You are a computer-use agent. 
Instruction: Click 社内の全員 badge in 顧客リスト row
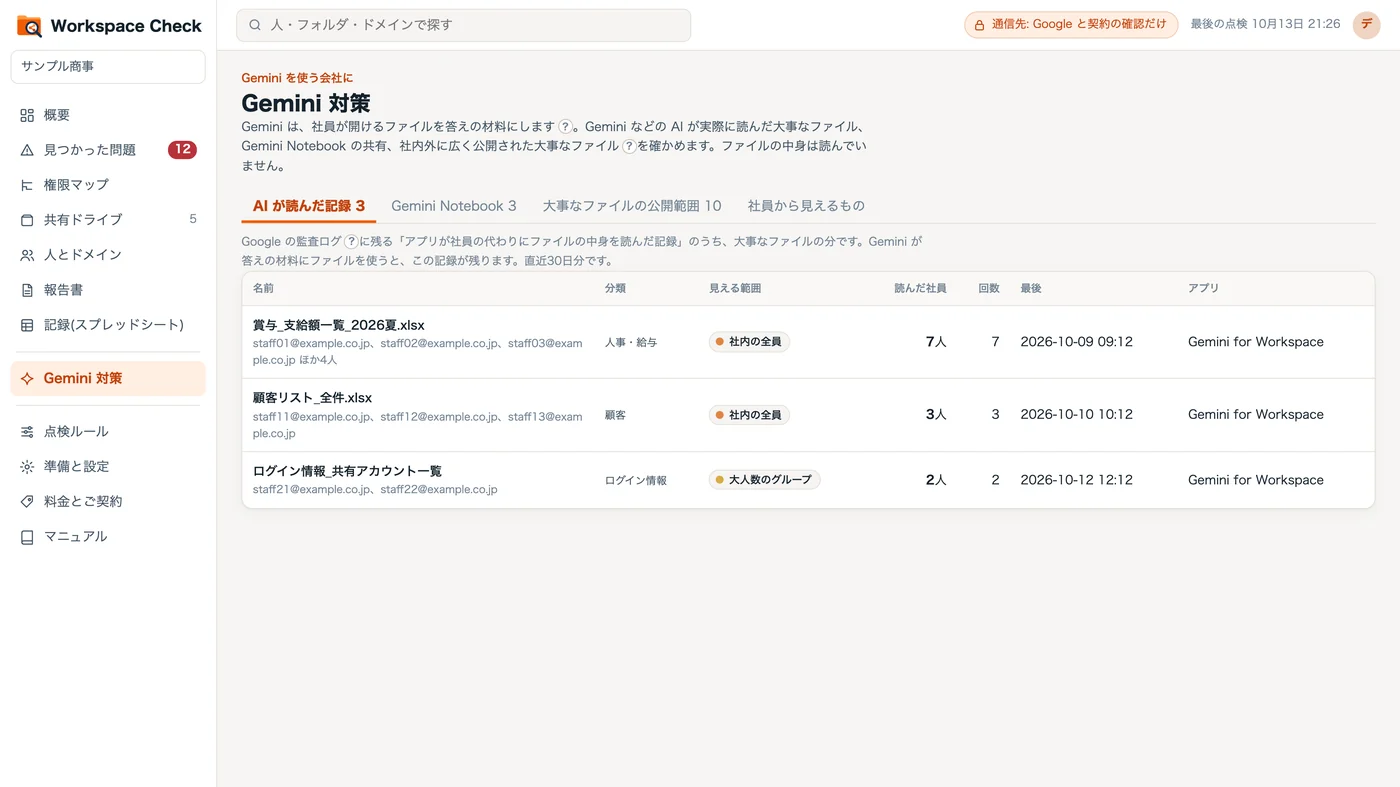pyautogui.click(x=750, y=415)
